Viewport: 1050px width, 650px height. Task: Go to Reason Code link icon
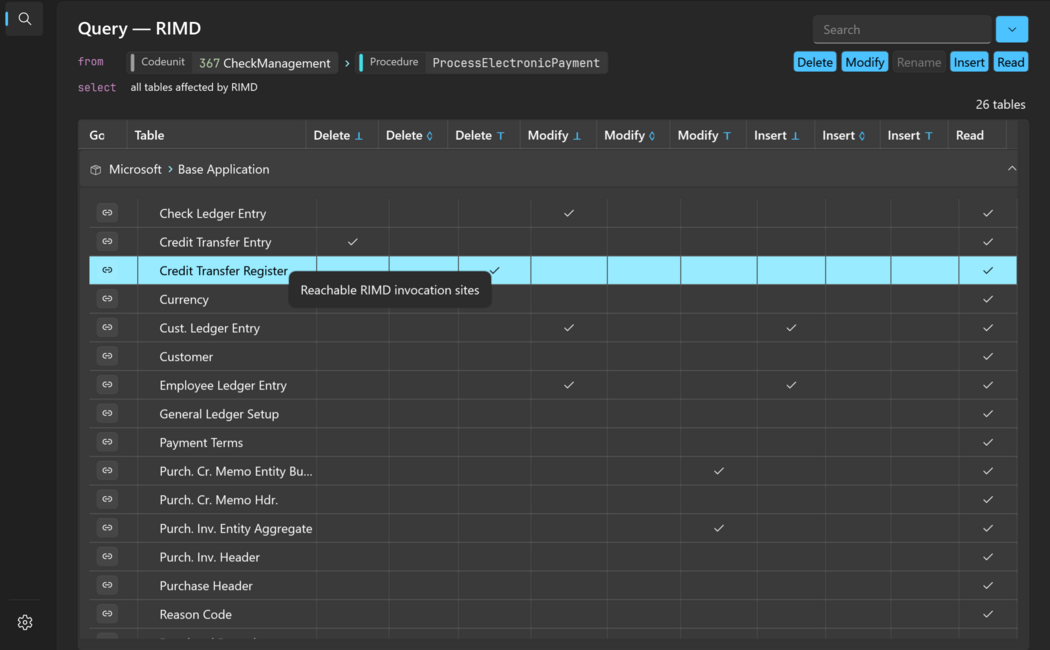click(x=107, y=614)
